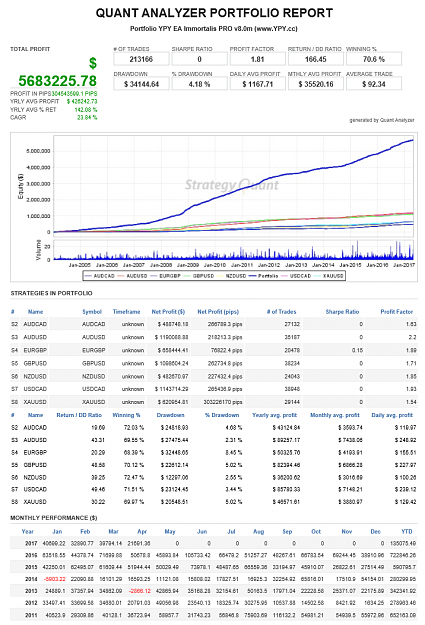Click the Return / DD Ratio box showing 166.45
The width and height of the screenshot is (425, 625).
coord(316,59)
